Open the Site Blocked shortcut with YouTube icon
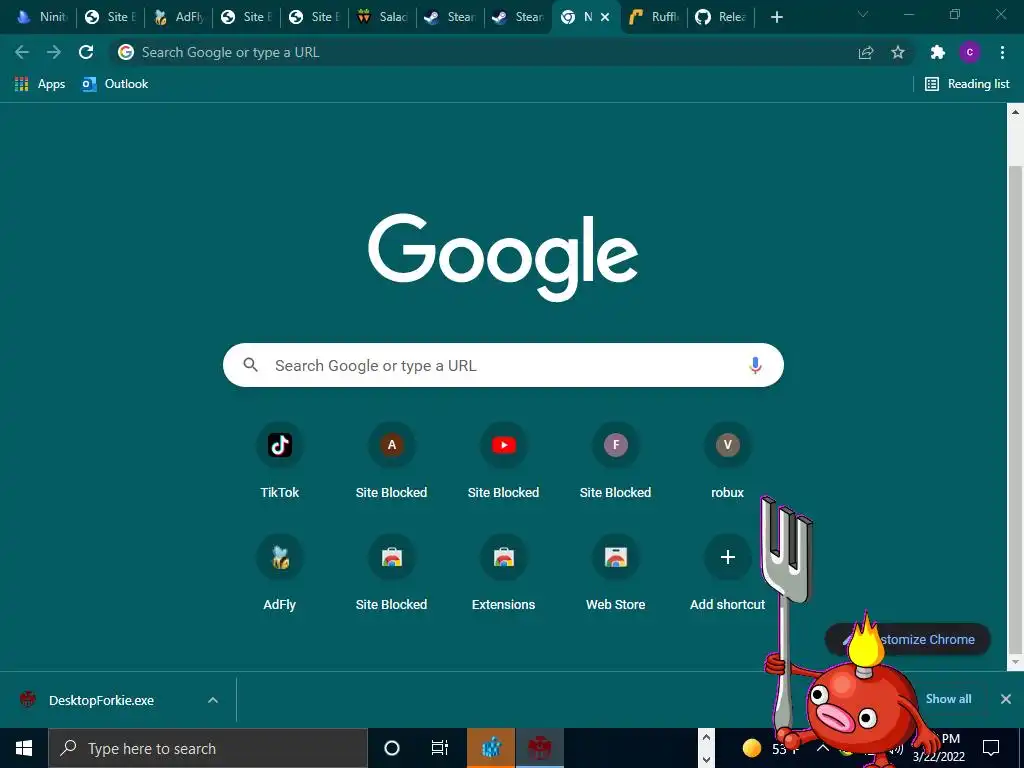The width and height of the screenshot is (1024, 768). click(x=504, y=461)
